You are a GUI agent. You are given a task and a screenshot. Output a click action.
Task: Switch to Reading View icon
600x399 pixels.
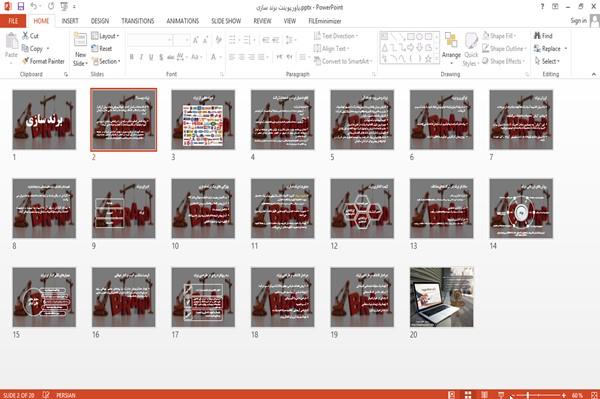point(484,395)
